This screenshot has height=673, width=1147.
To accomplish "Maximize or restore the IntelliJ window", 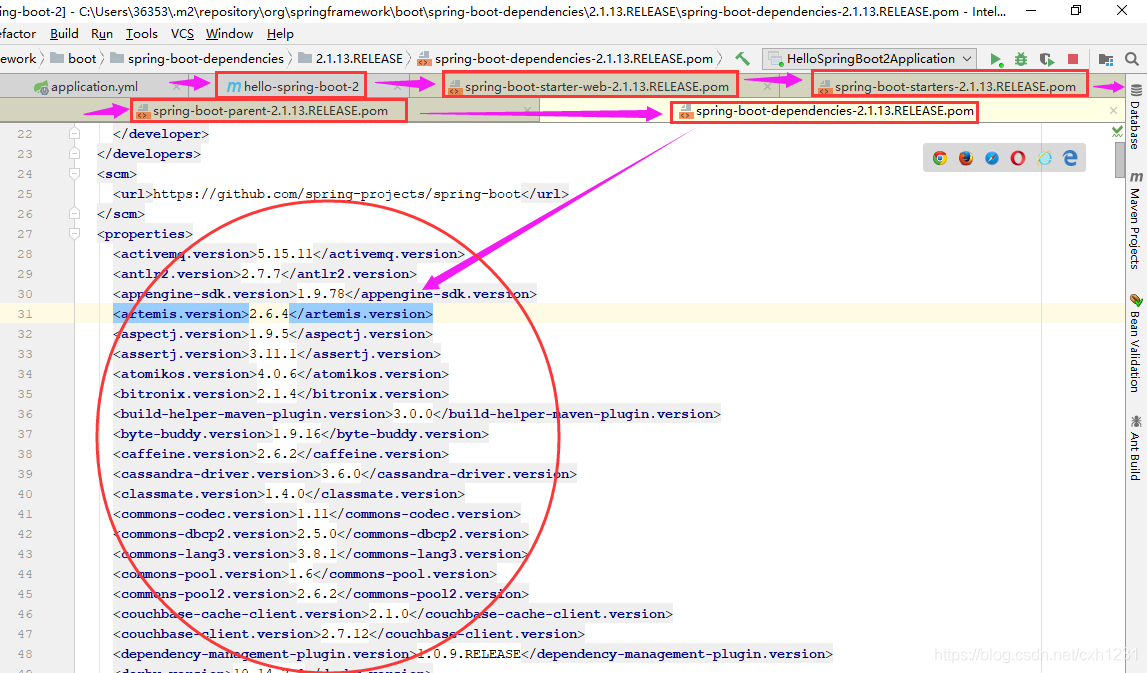I will [1076, 11].
